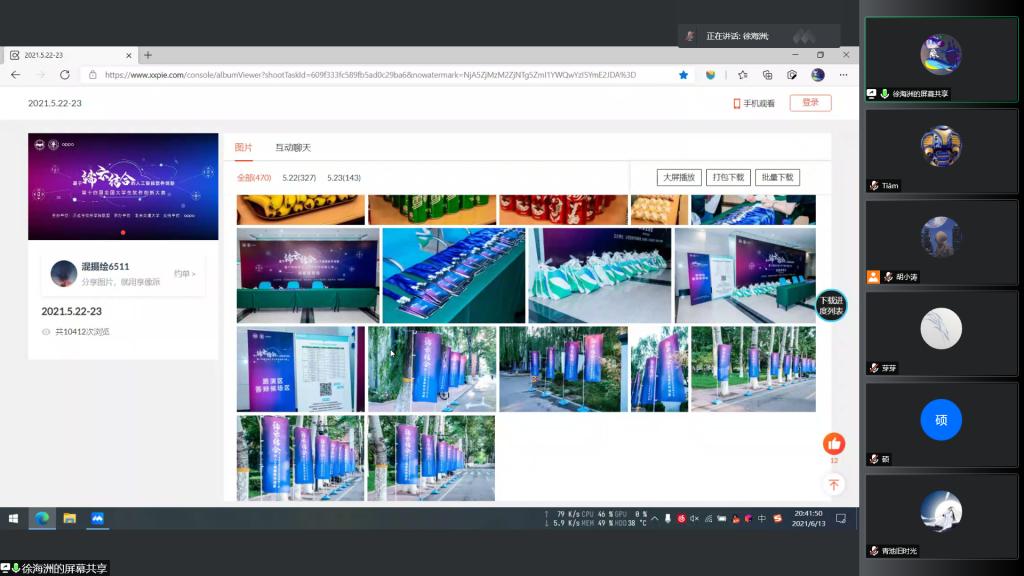
Task: Expand the hidden system tray icons
Action: point(655,518)
